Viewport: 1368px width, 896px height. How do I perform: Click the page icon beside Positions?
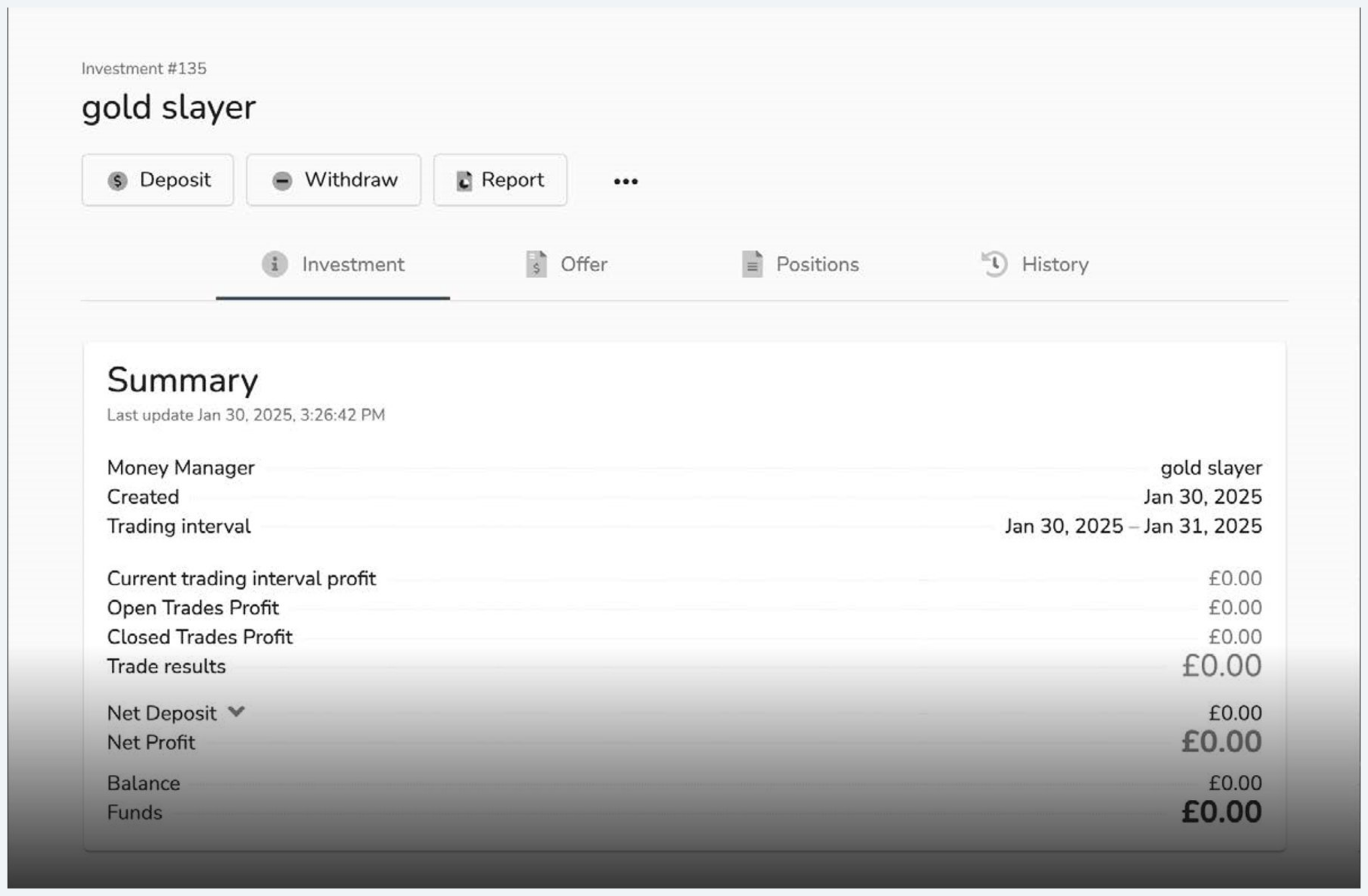753,264
